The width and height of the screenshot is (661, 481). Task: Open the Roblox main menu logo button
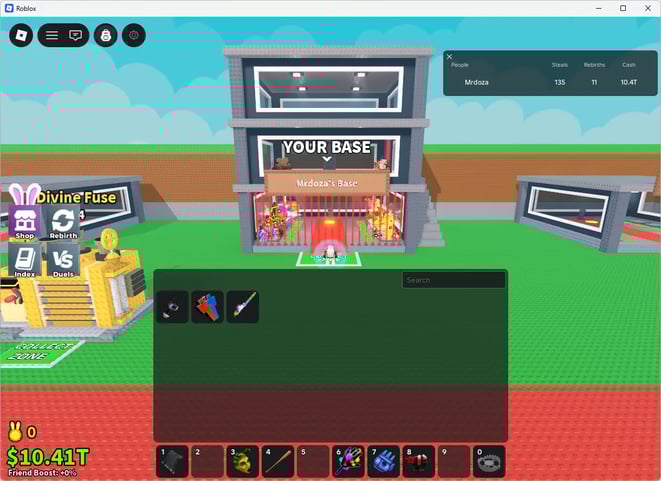21,35
